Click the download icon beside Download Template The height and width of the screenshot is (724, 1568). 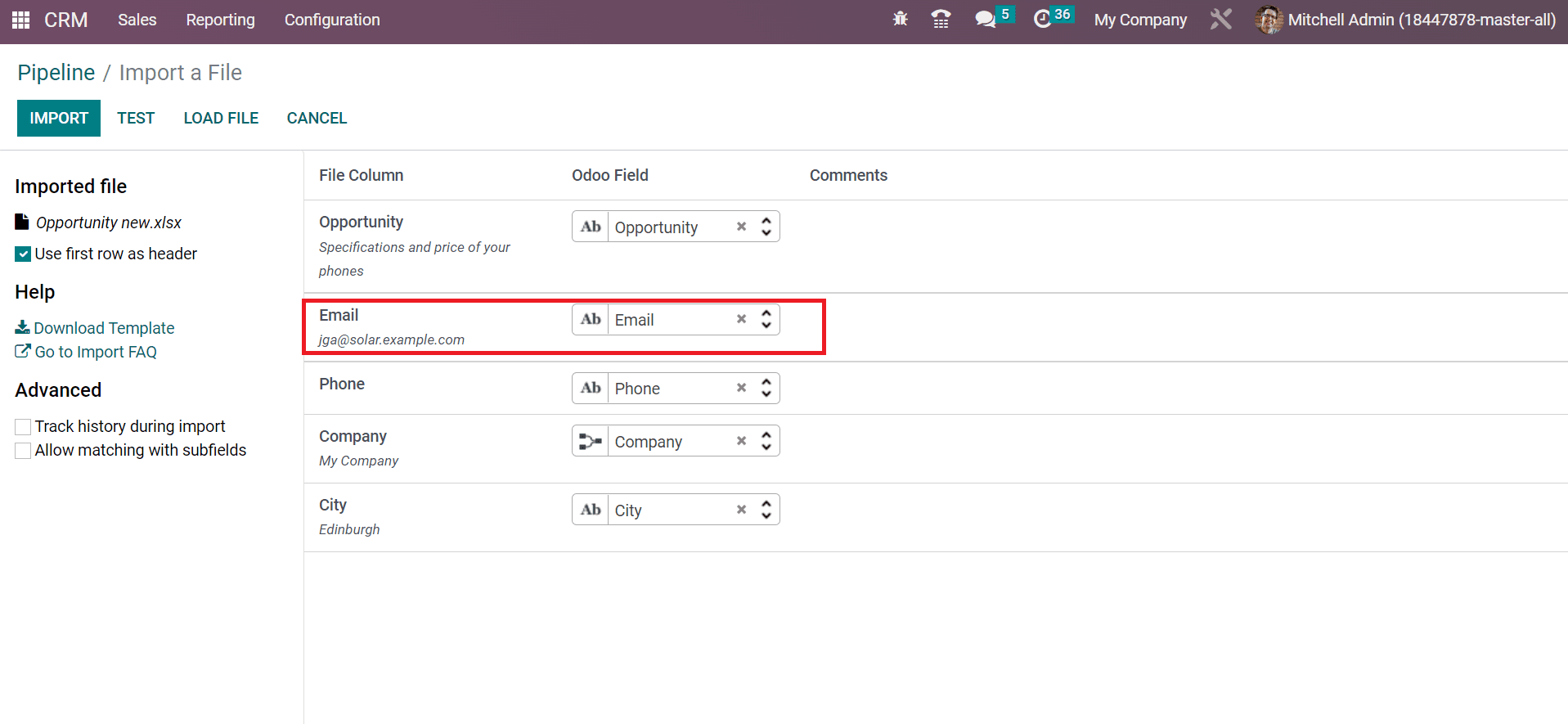(22, 327)
